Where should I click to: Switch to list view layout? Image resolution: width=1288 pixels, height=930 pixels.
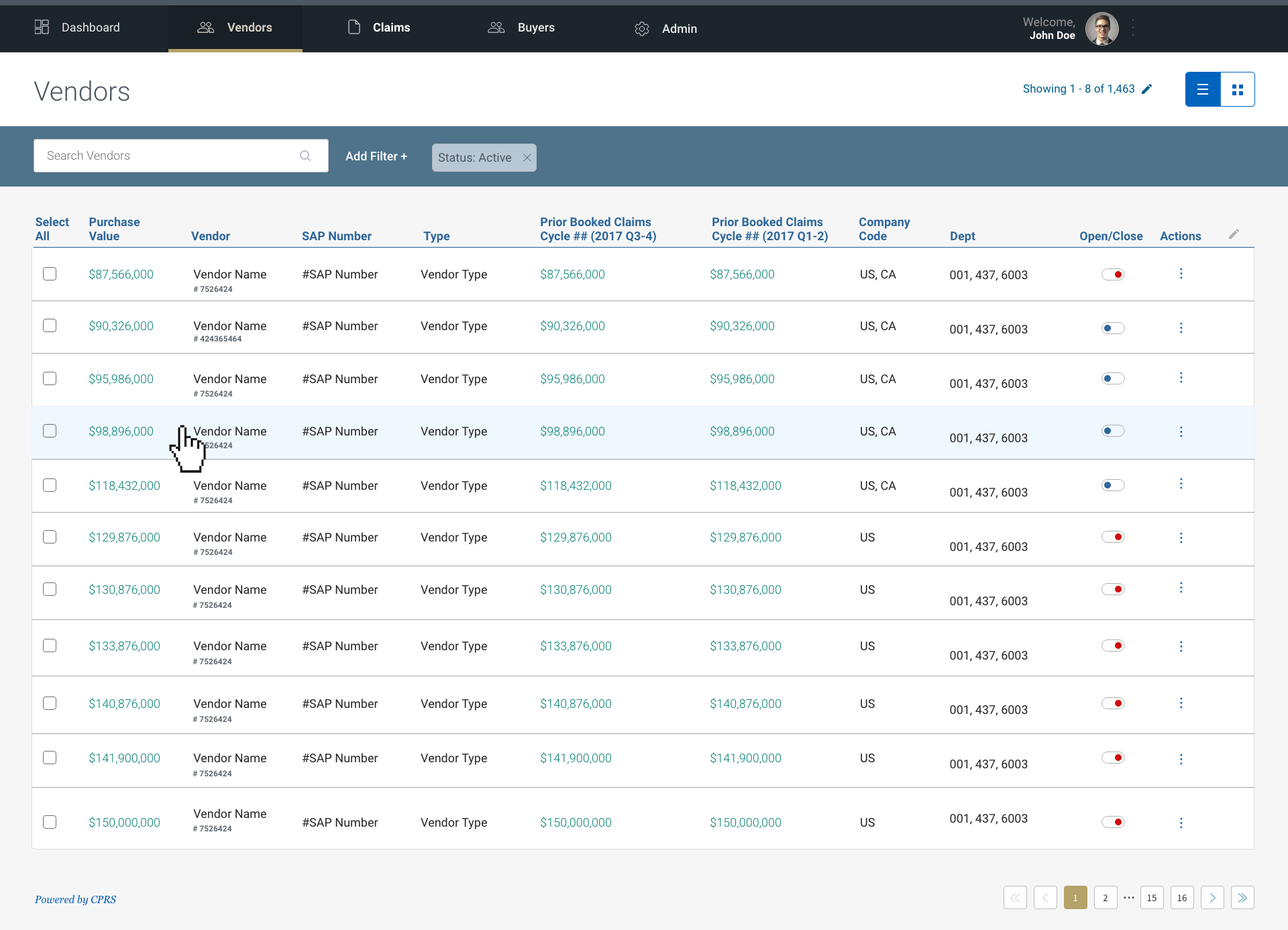[x=1202, y=89]
